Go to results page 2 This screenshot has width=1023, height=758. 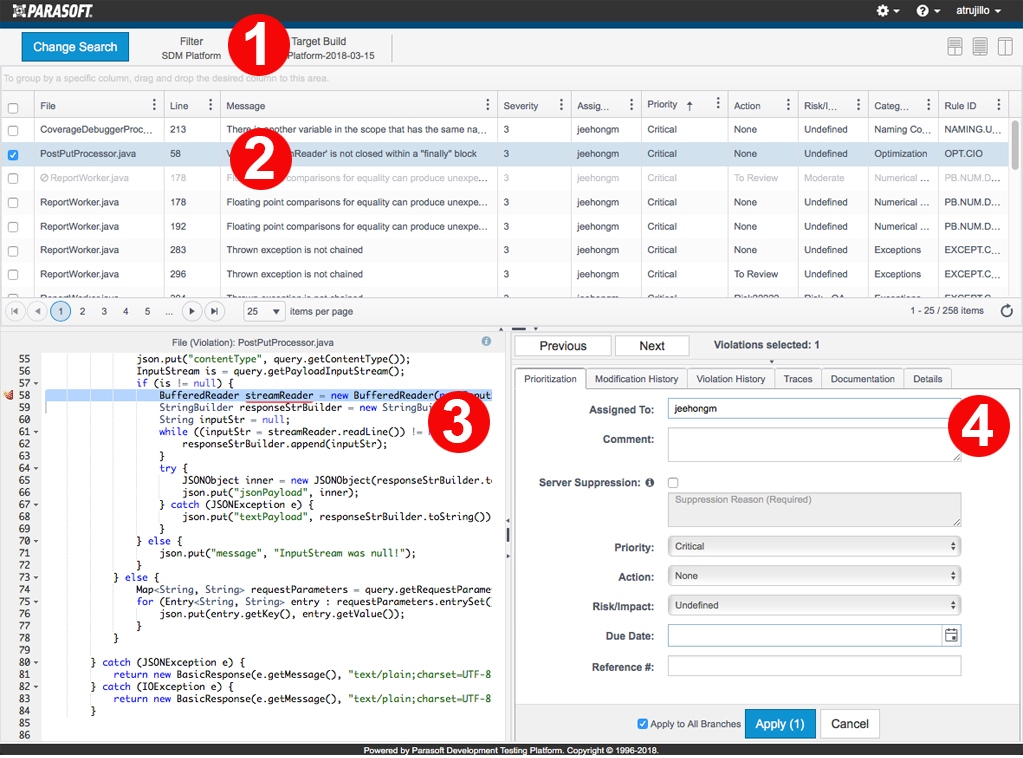click(82, 311)
